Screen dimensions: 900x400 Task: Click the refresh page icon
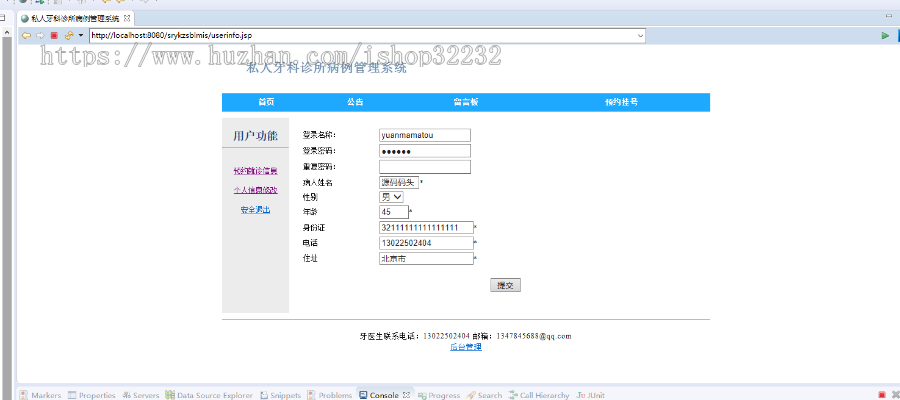pos(68,35)
